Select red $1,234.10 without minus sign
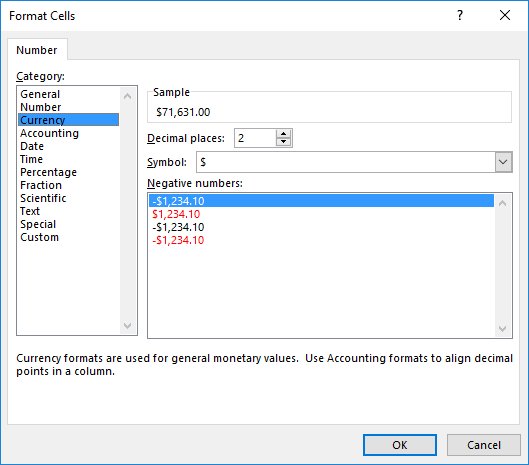The image size is (529, 465). (x=176, y=214)
